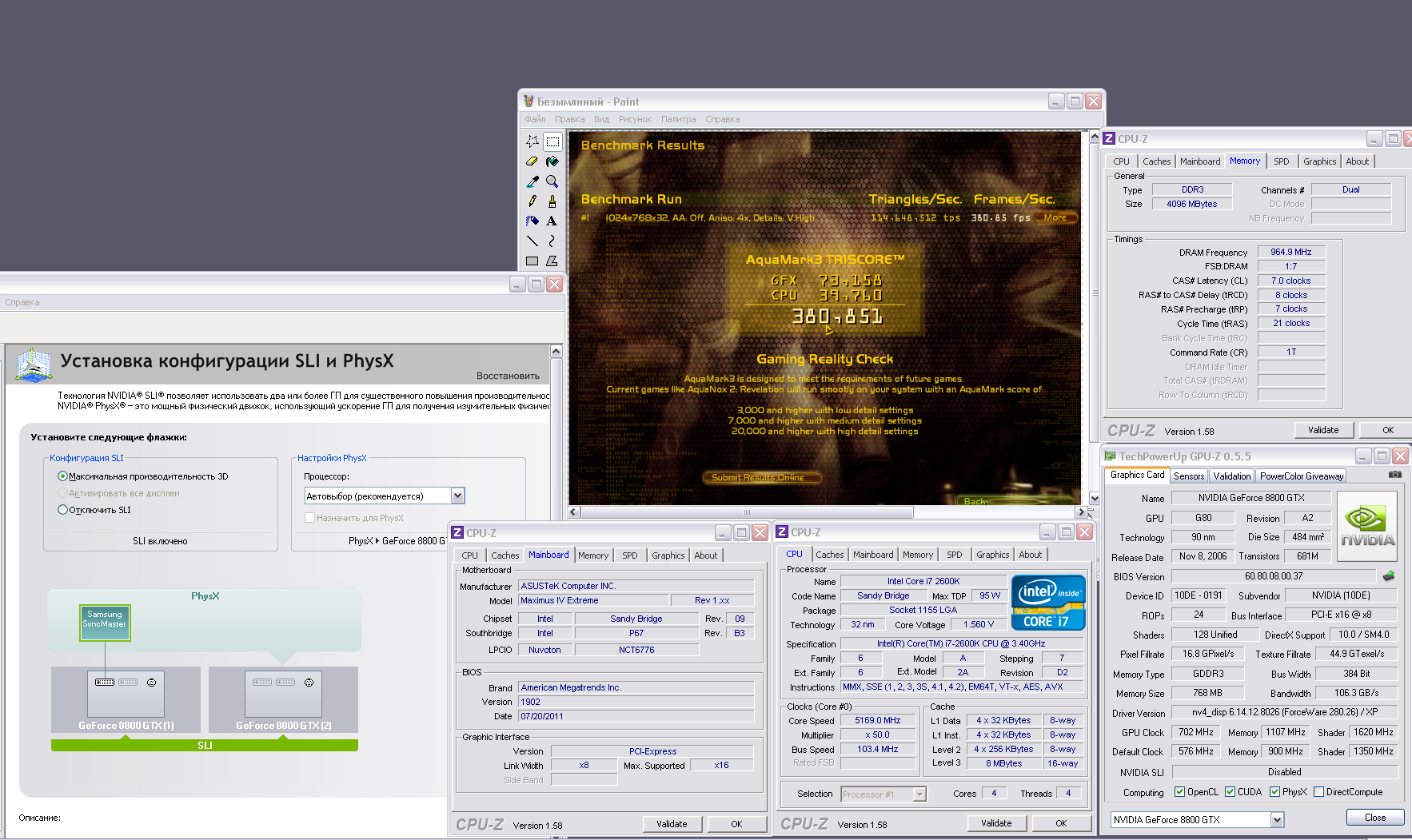The image size is (1412, 840).
Task: Select the Brush tool in Paint
Action: point(552,201)
